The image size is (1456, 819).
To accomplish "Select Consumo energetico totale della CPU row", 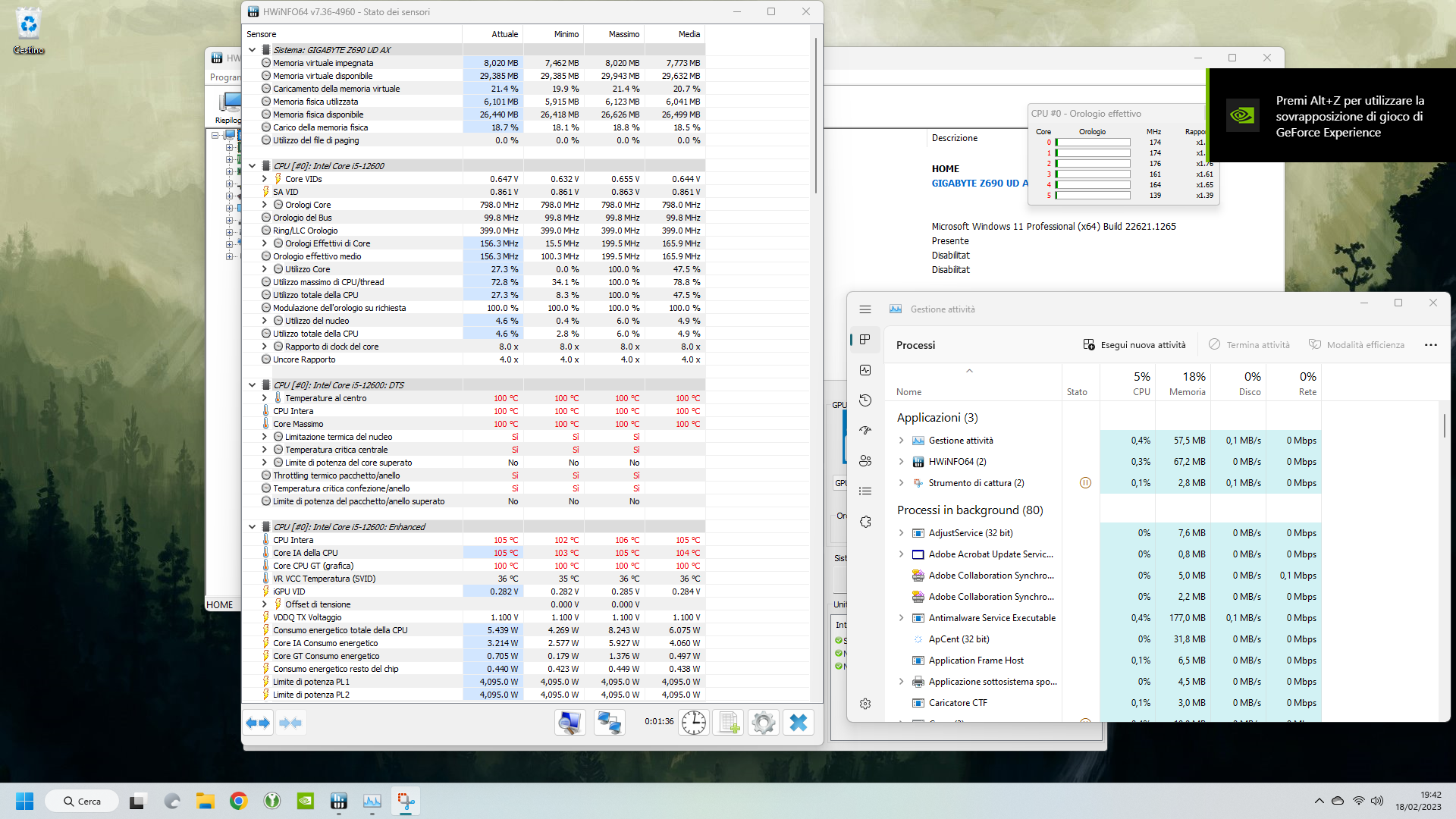I will [x=474, y=630].
